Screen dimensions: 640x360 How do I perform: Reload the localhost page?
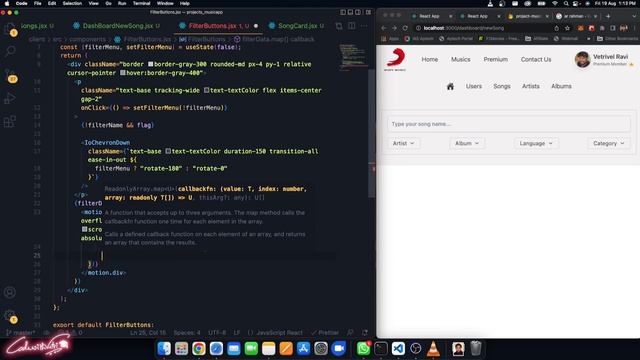405,28
